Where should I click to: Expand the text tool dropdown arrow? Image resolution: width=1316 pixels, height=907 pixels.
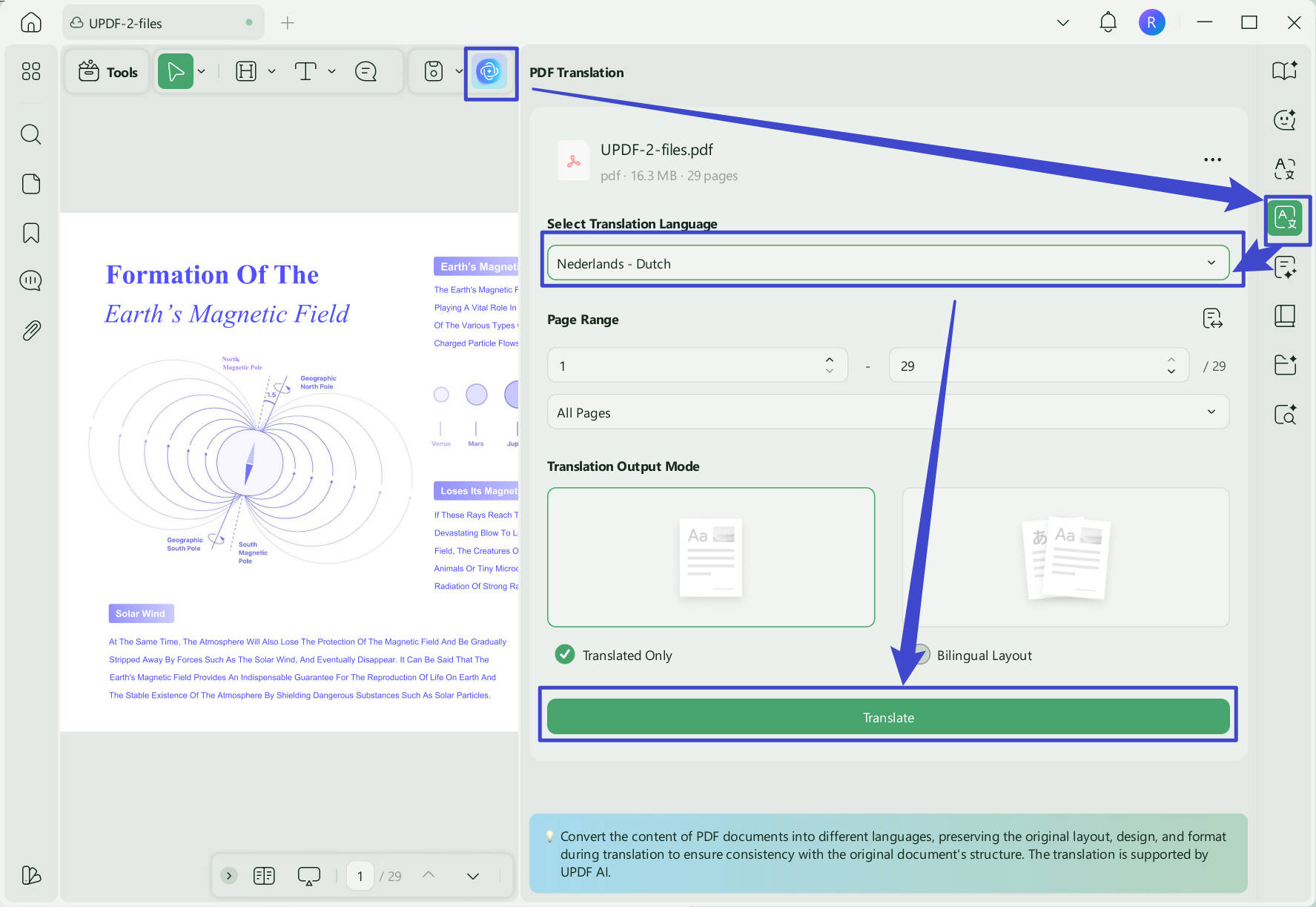(332, 71)
